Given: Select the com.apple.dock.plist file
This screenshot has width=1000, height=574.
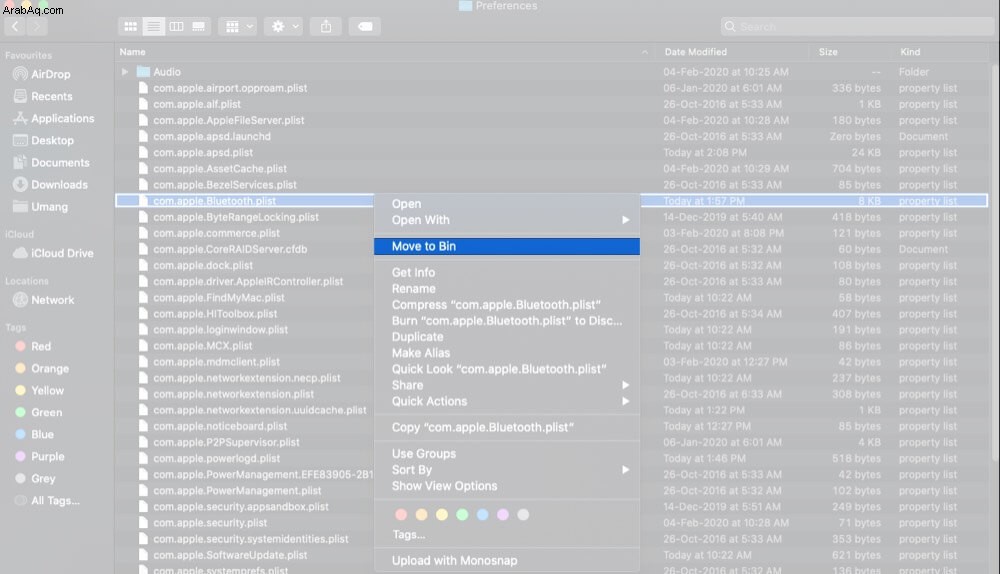Looking at the screenshot, I should [x=203, y=265].
